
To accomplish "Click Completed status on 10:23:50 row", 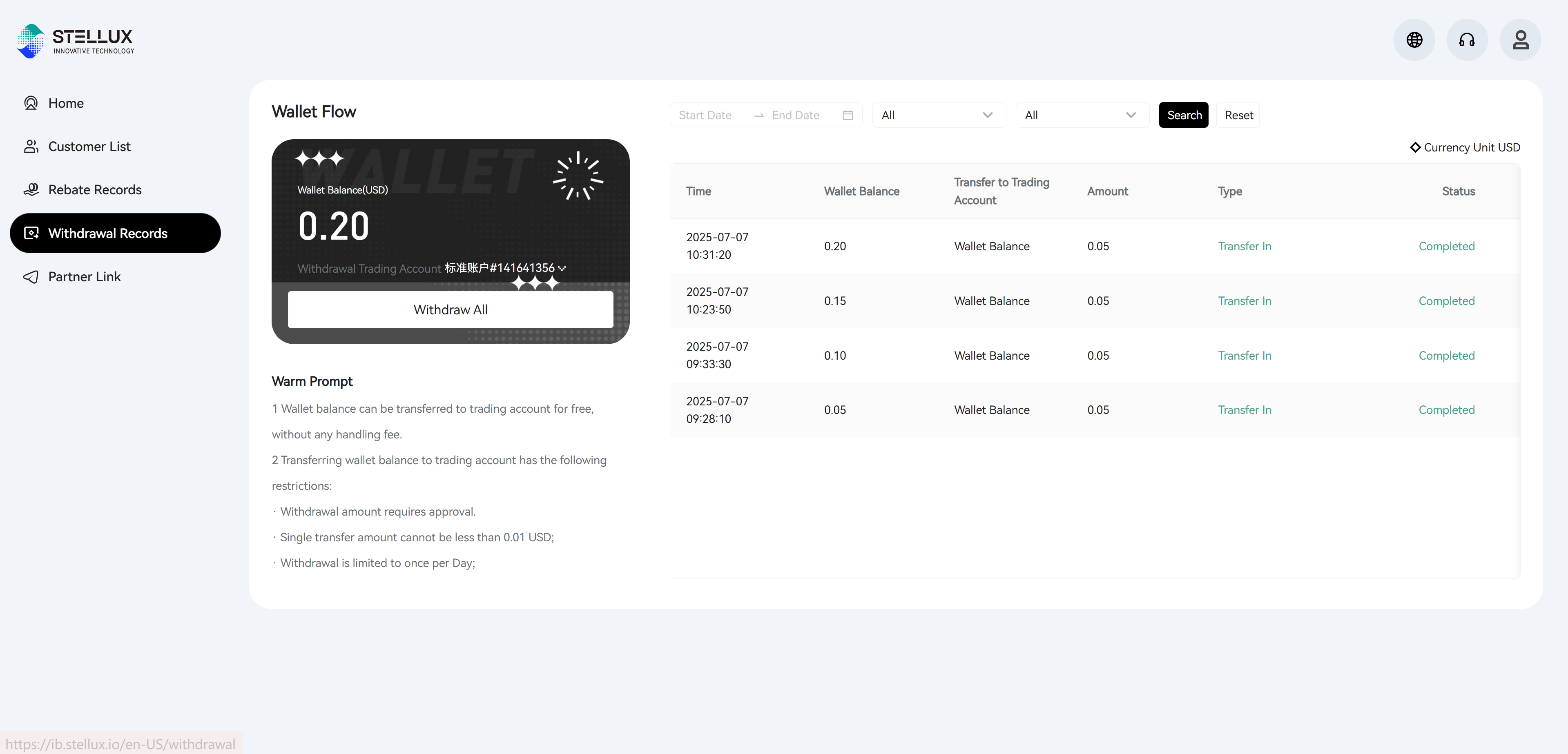I will click(1446, 300).
